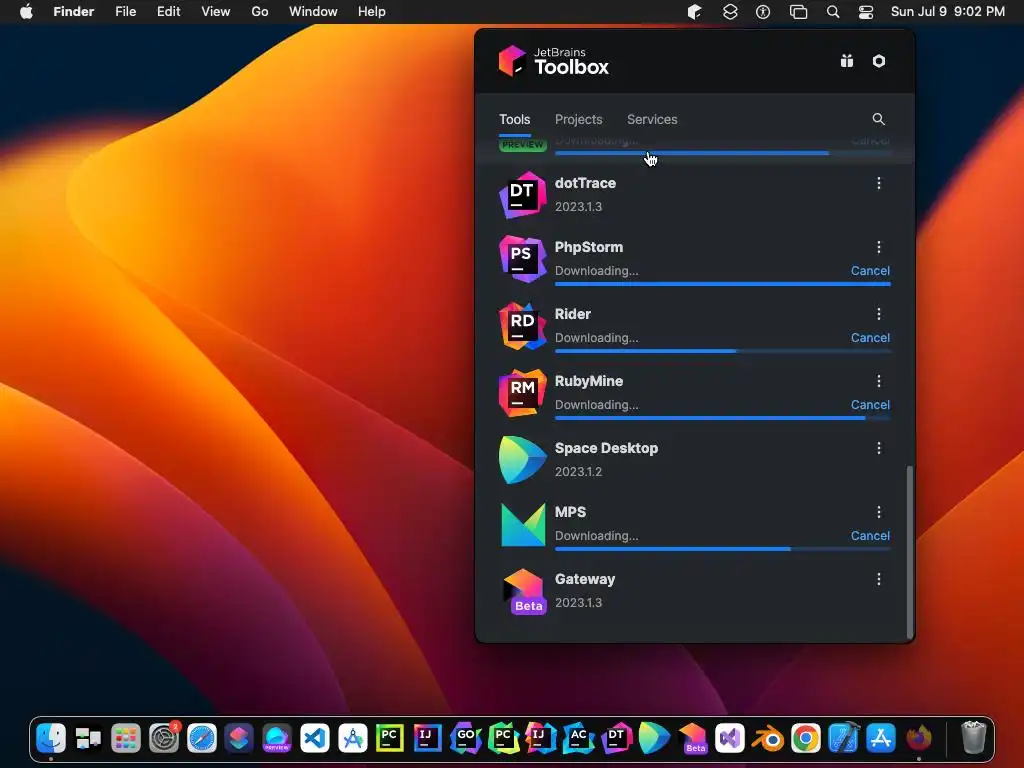
Task: Click the Gateway Beta icon in the tools list
Action: pyautogui.click(x=524, y=591)
